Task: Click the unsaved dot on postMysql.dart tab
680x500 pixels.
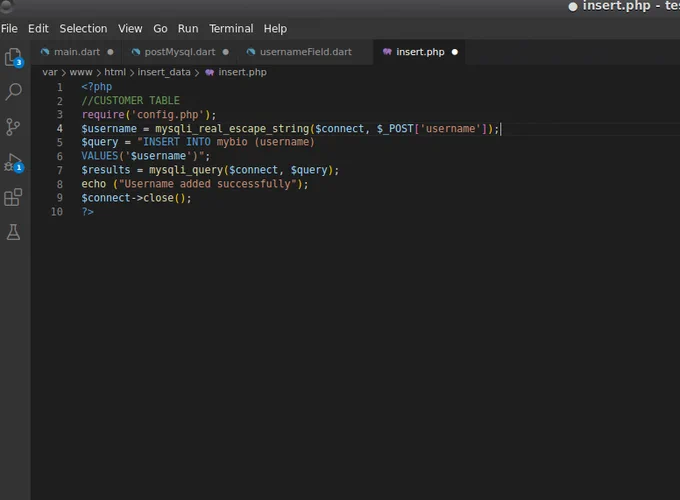Action: (x=226, y=52)
